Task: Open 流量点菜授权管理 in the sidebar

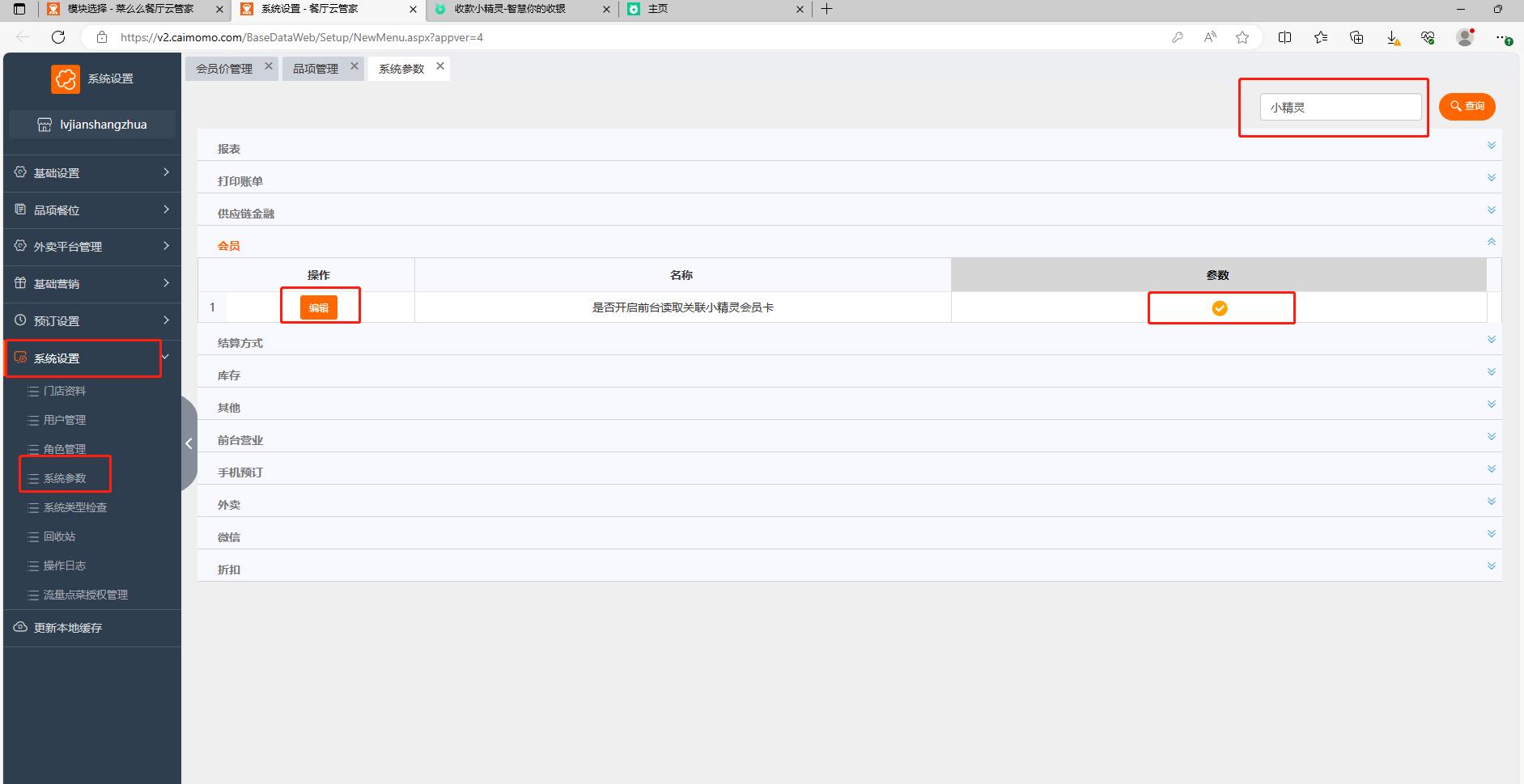Action: click(x=85, y=595)
